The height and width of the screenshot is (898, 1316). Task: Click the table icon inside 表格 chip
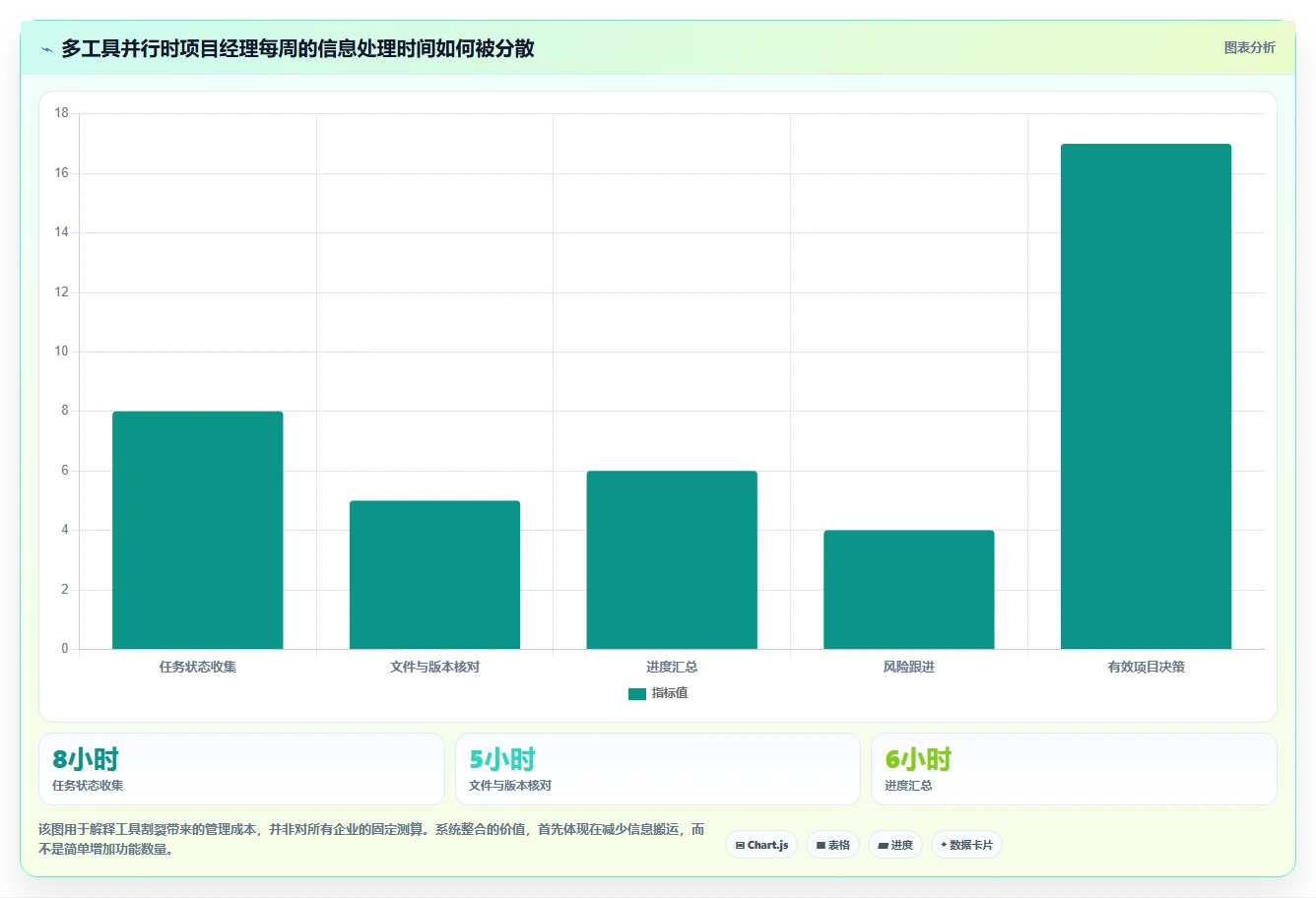pos(821,846)
